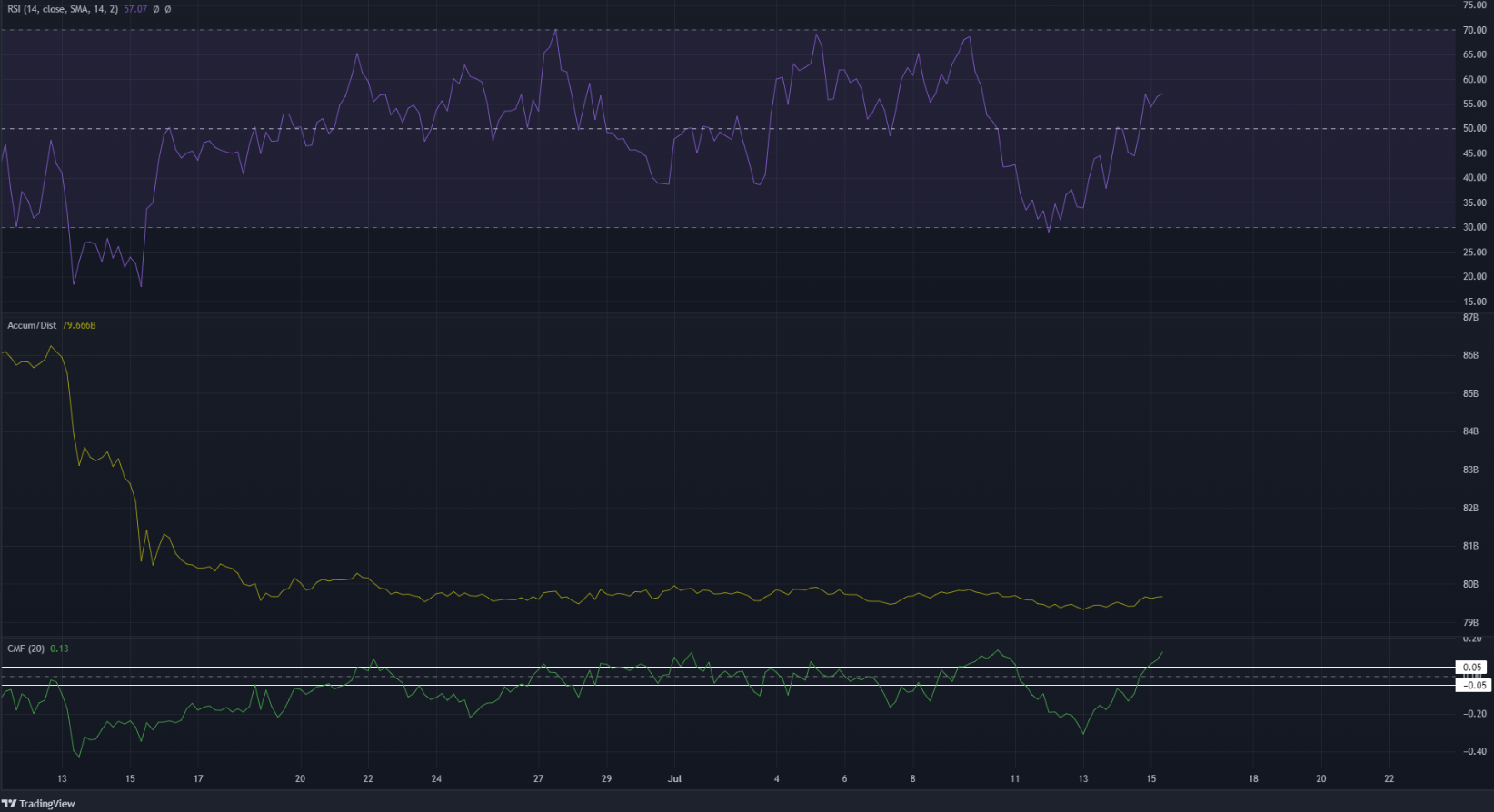
Task: Click date 4 on the time axis
Action: click(x=776, y=778)
